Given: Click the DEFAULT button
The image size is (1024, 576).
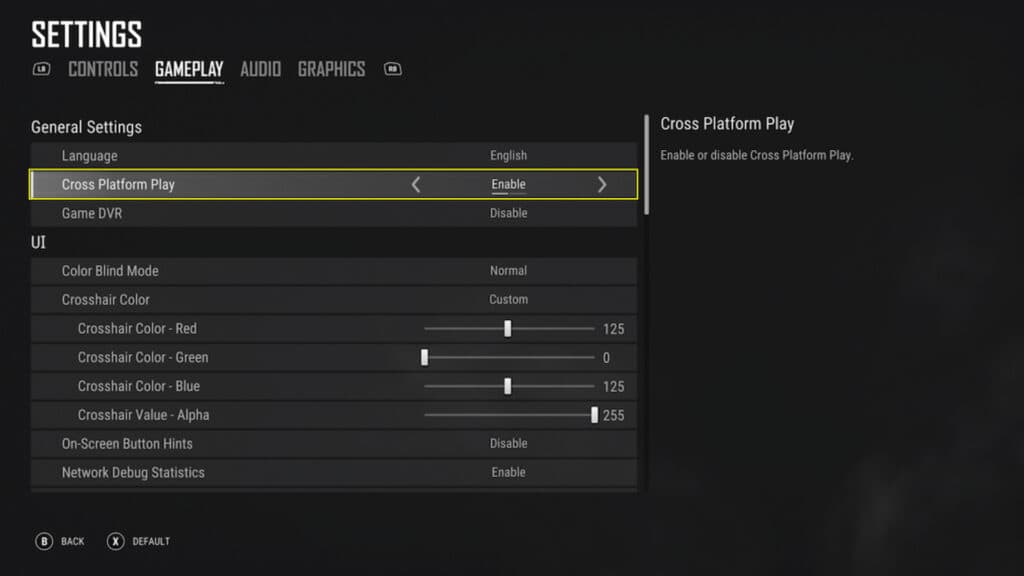Looking at the screenshot, I should click(x=152, y=541).
